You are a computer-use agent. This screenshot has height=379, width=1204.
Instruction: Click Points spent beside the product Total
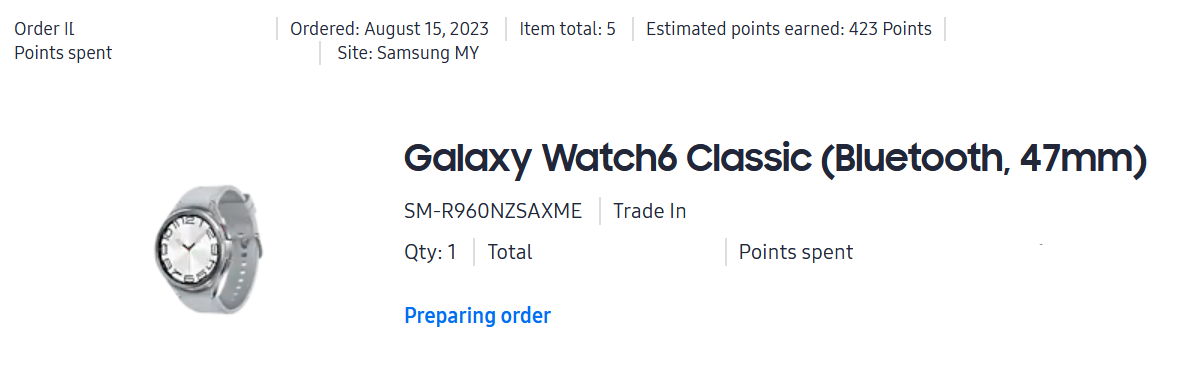796,252
